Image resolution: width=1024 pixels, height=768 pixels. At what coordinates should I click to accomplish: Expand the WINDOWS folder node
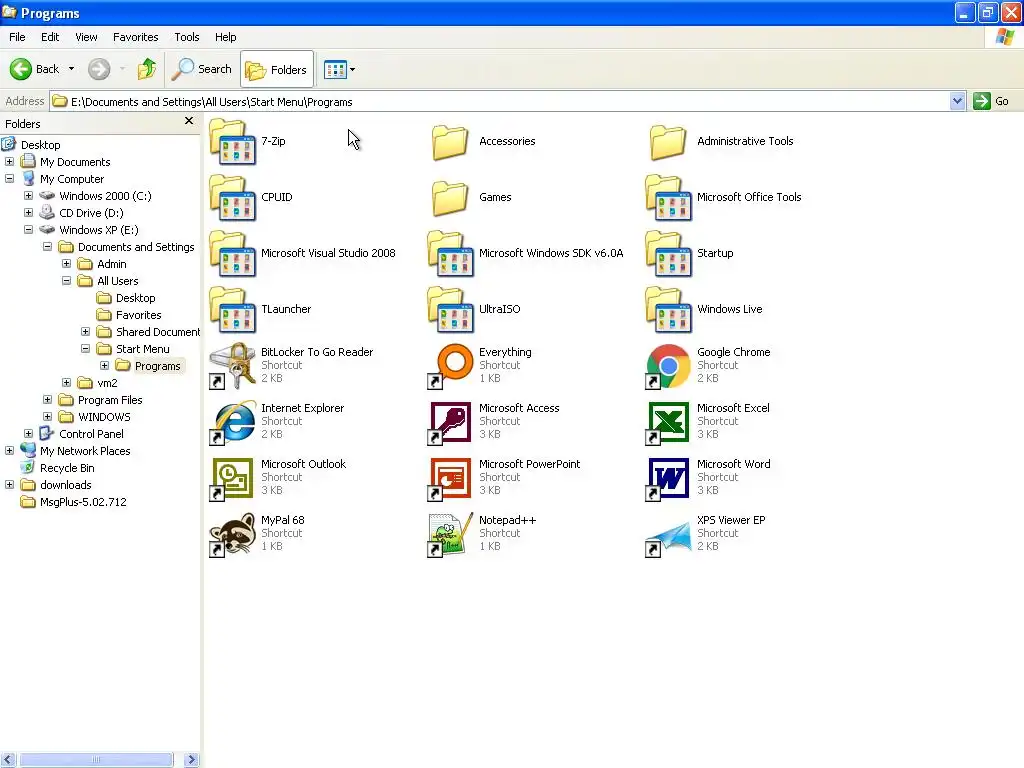(47, 417)
